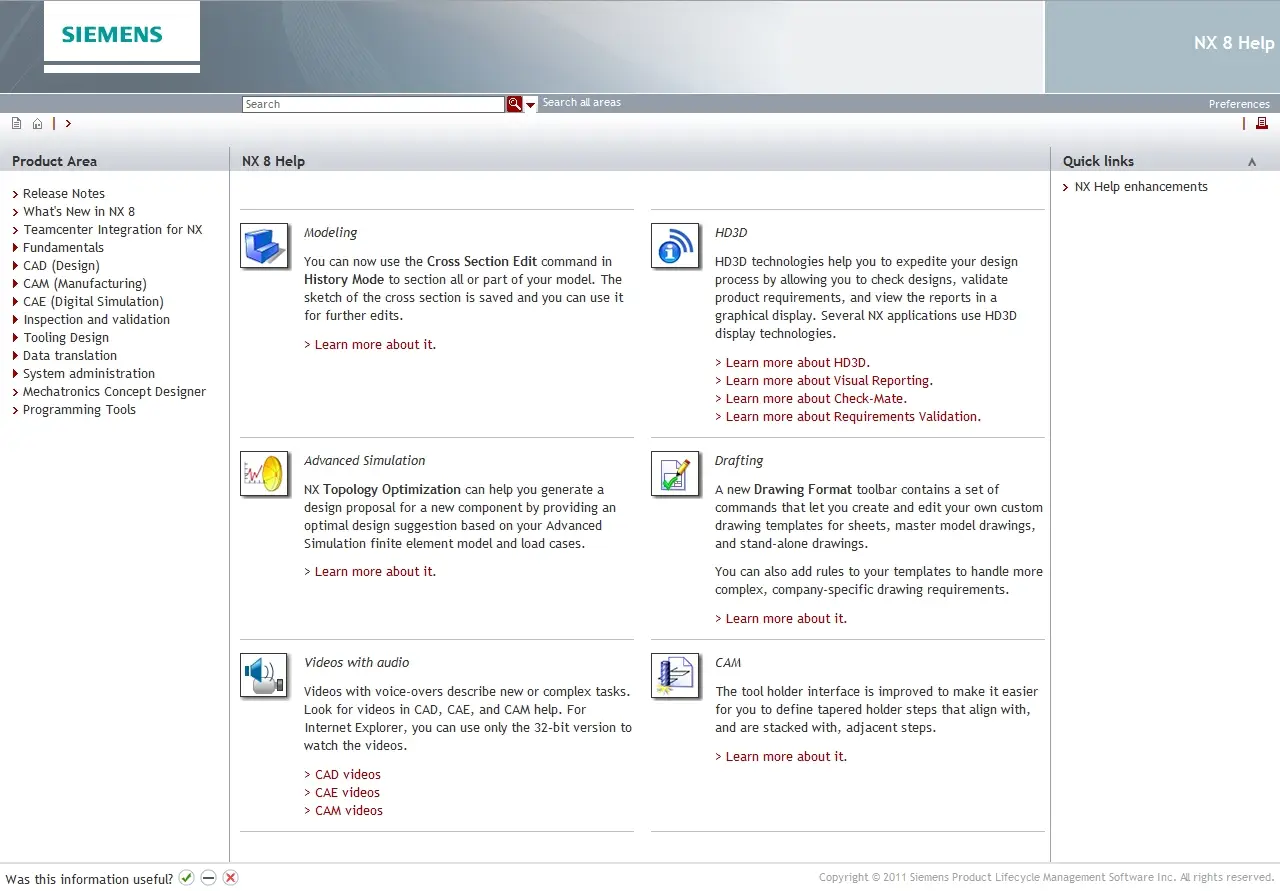
Task: Expand the Inspection and validation arrow
Action: tap(15, 320)
